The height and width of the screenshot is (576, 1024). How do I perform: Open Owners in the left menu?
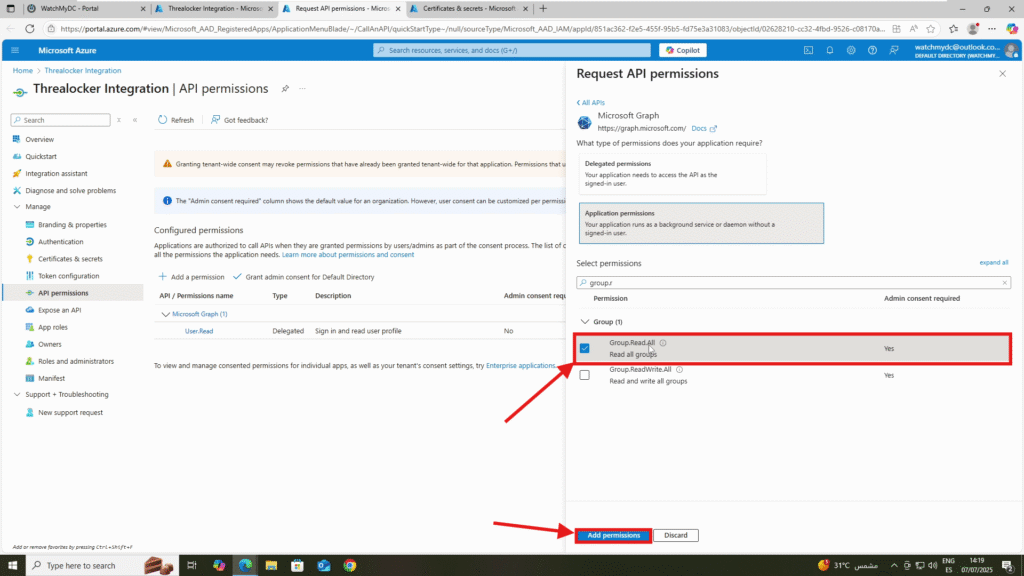[50, 344]
